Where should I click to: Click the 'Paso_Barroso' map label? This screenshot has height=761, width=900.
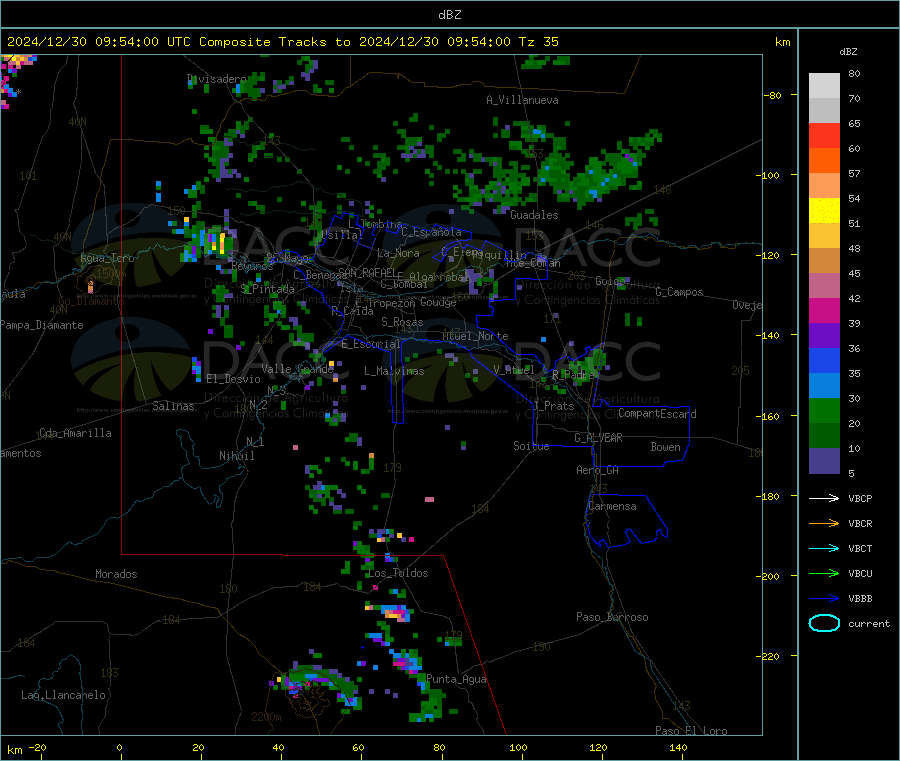612,617
